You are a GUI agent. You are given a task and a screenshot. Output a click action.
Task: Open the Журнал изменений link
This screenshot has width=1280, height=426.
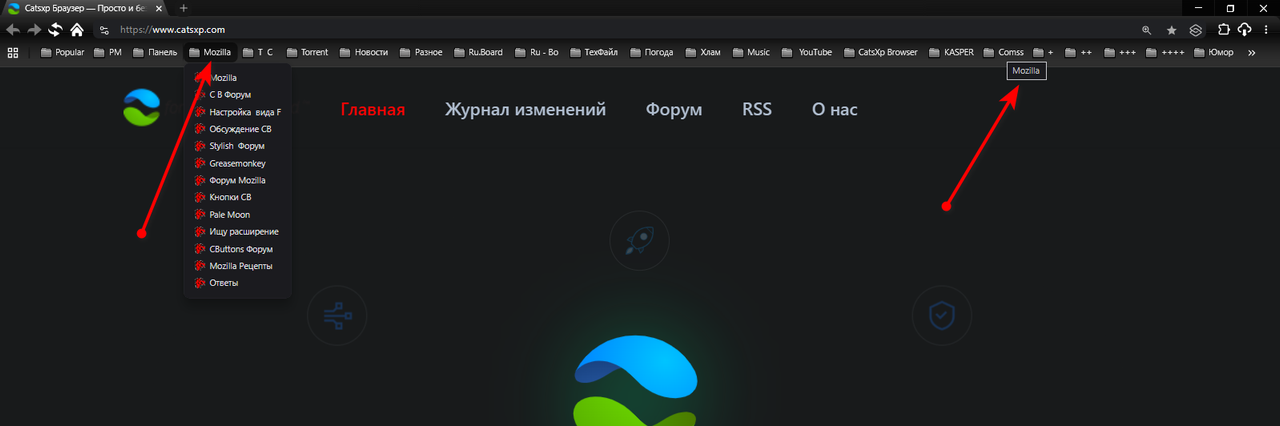[x=525, y=109]
